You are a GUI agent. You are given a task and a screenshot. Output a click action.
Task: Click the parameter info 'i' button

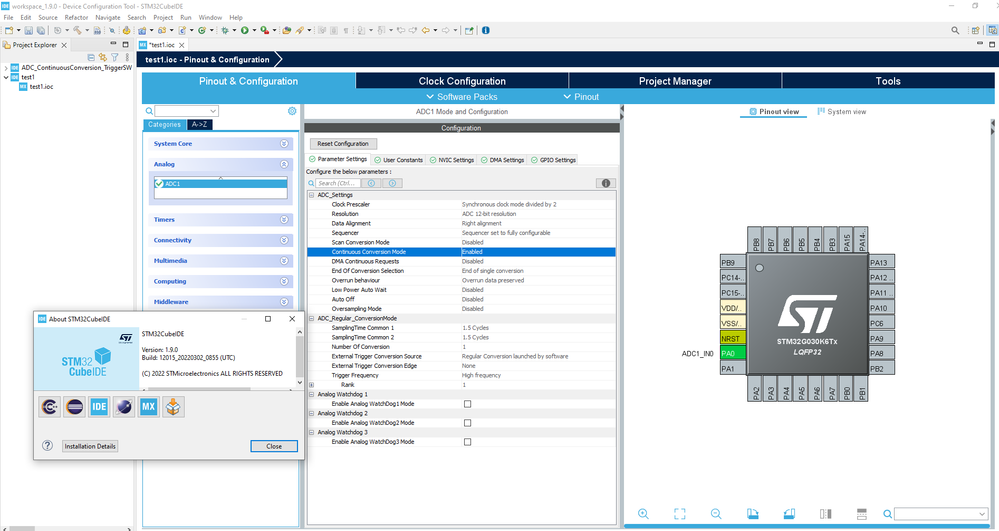point(605,183)
